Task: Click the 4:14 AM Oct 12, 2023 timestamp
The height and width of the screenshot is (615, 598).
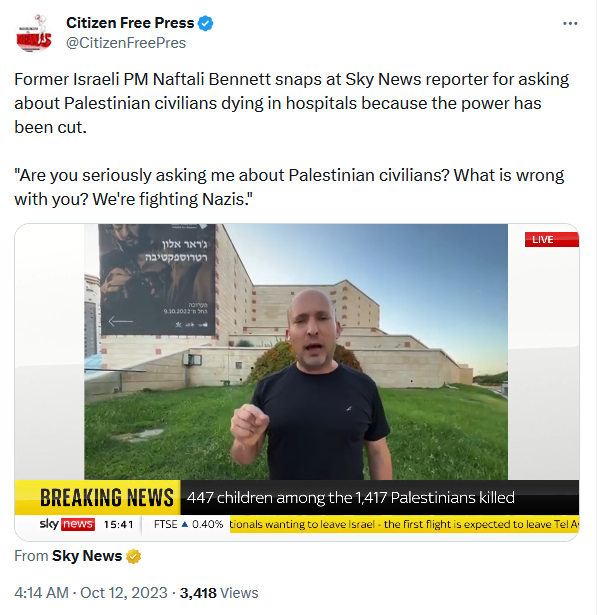Action: click(x=91, y=593)
